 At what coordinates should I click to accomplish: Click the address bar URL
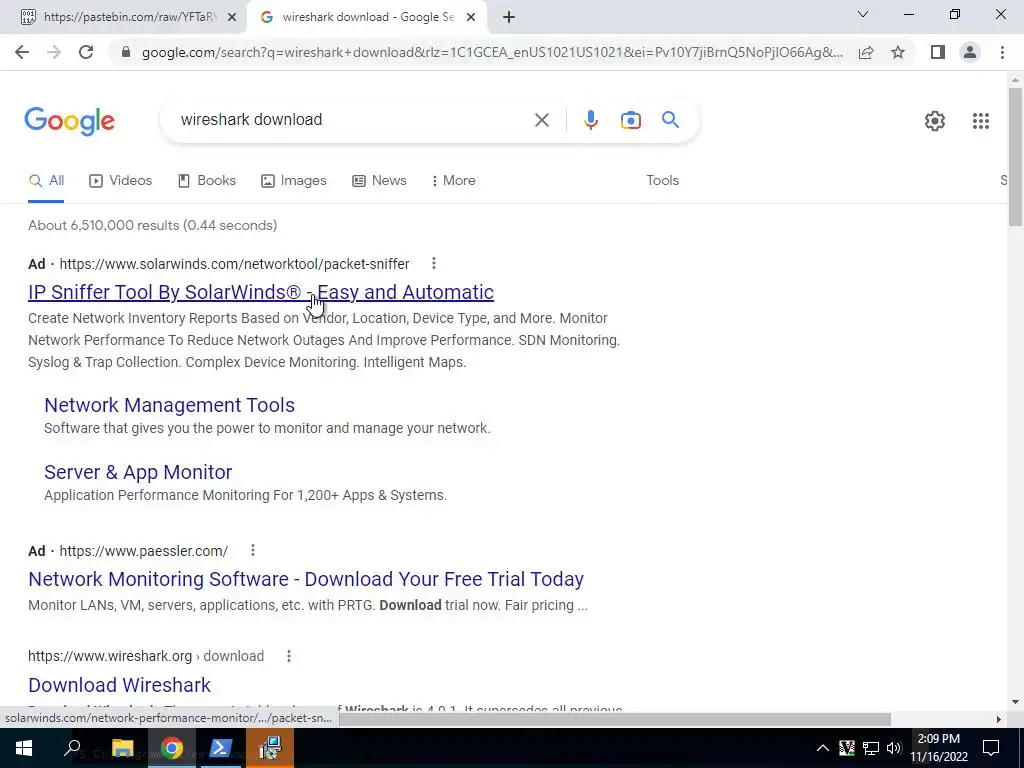coord(492,52)
